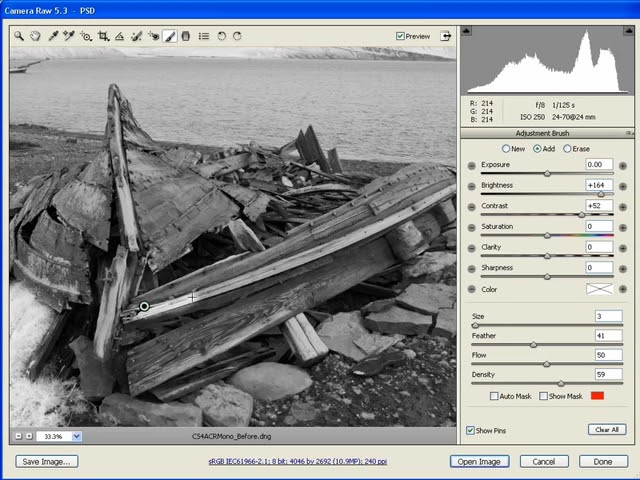Toggle full screen mode icon
Screen dimensions: 640x480
[446, 36]
